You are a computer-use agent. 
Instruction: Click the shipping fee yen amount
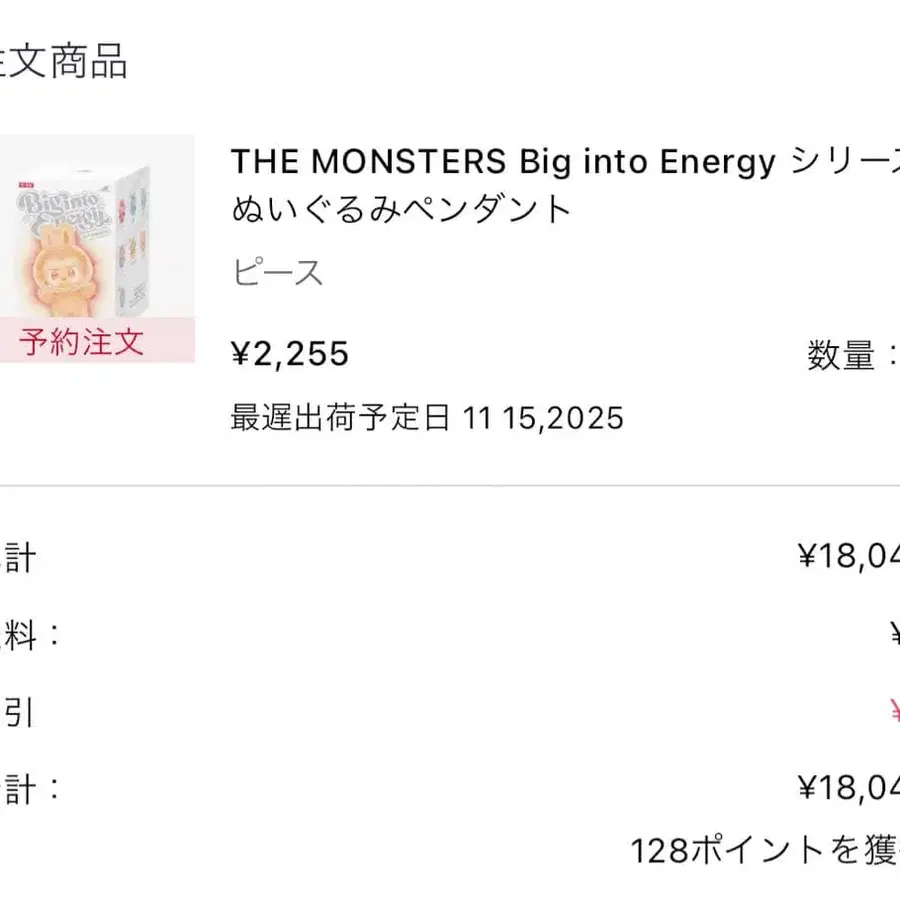pos(893,634)
